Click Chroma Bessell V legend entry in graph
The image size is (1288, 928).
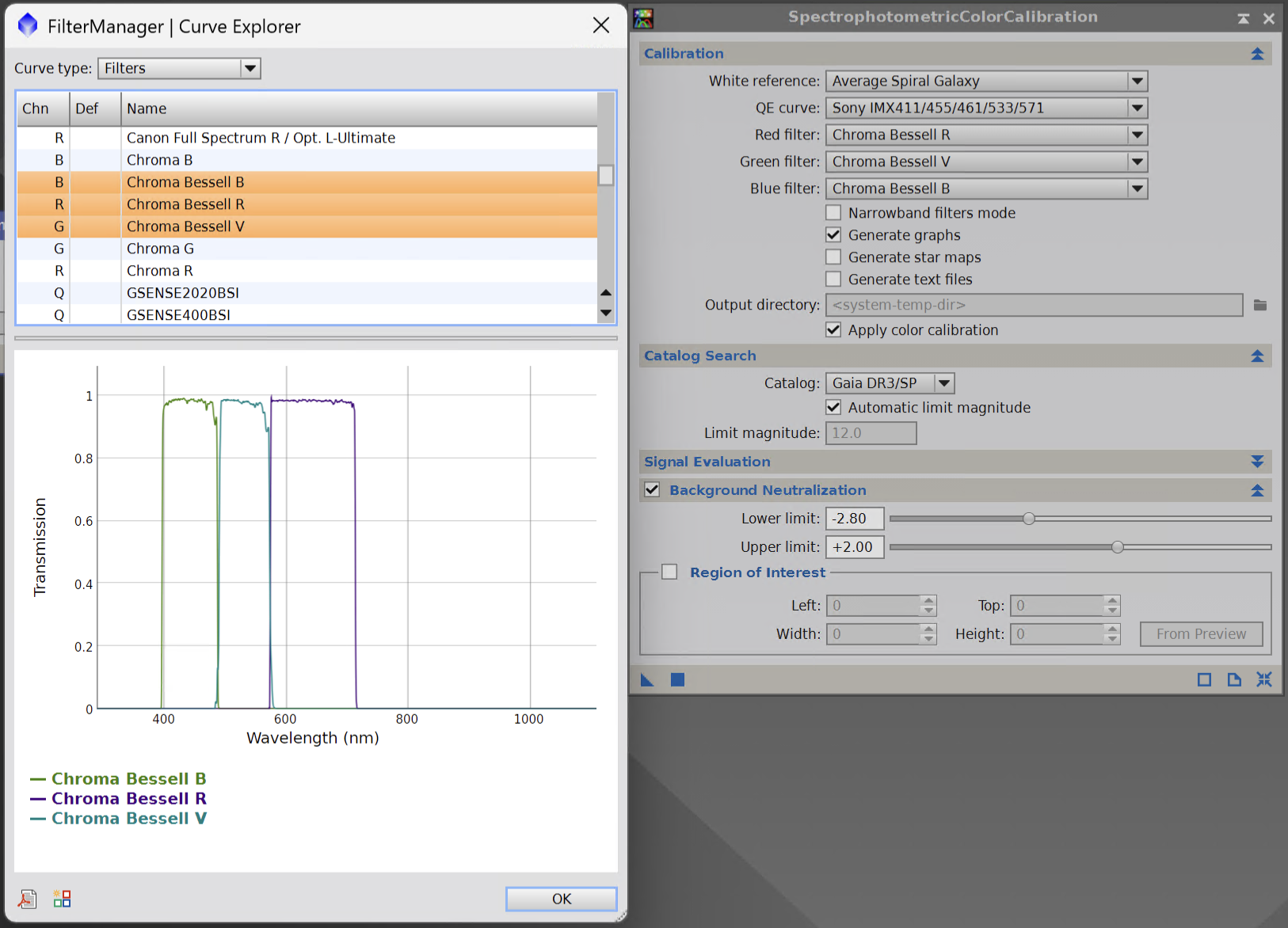[119, 818]
